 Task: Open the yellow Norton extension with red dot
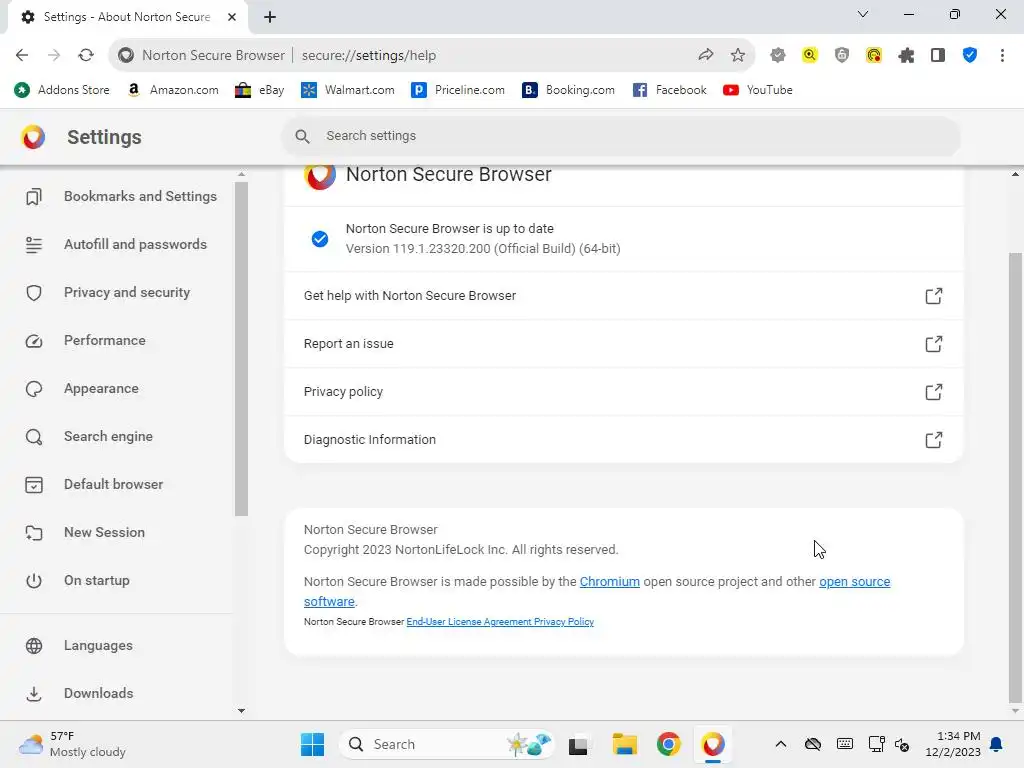tap(874, 56)
